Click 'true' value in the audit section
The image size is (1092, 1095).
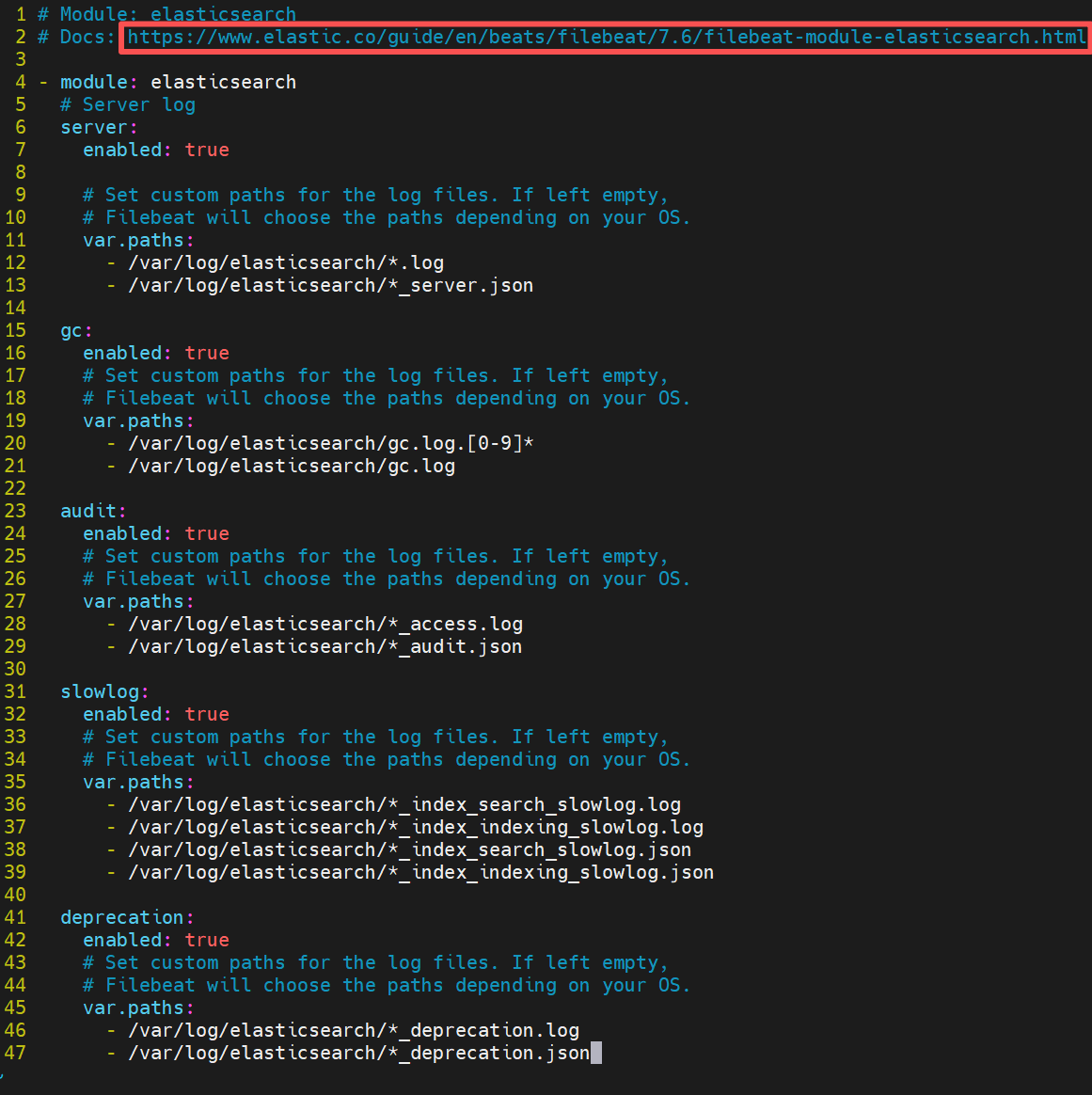[207, 533]
